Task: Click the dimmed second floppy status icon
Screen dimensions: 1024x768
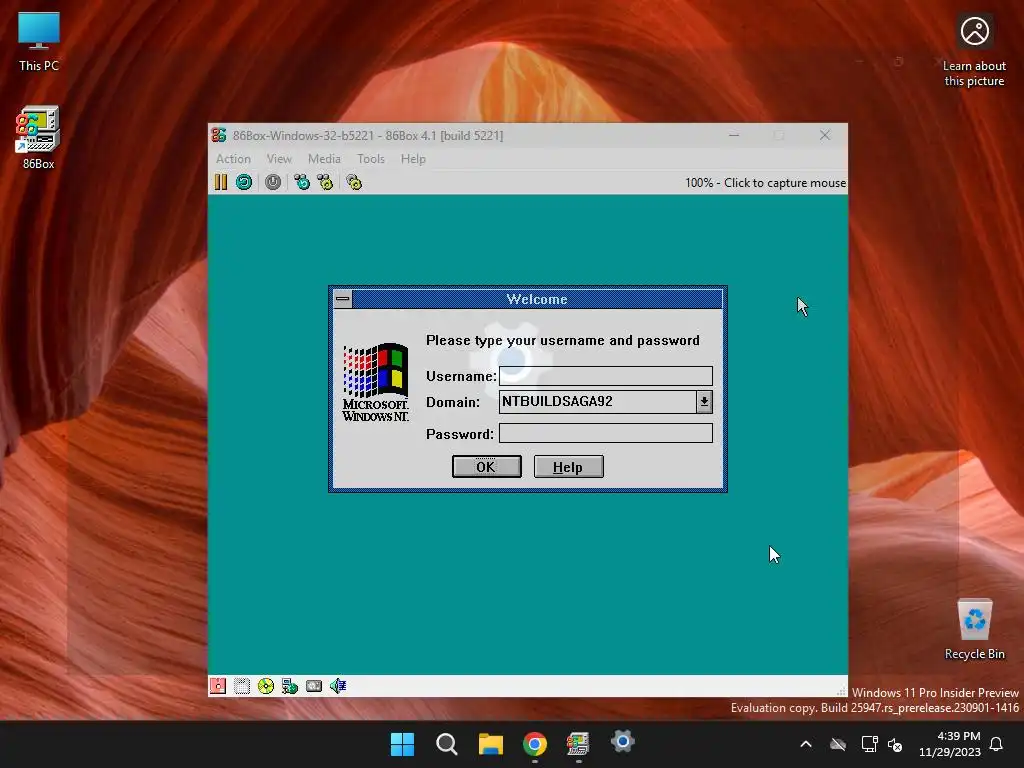Action: click(242, 686)
